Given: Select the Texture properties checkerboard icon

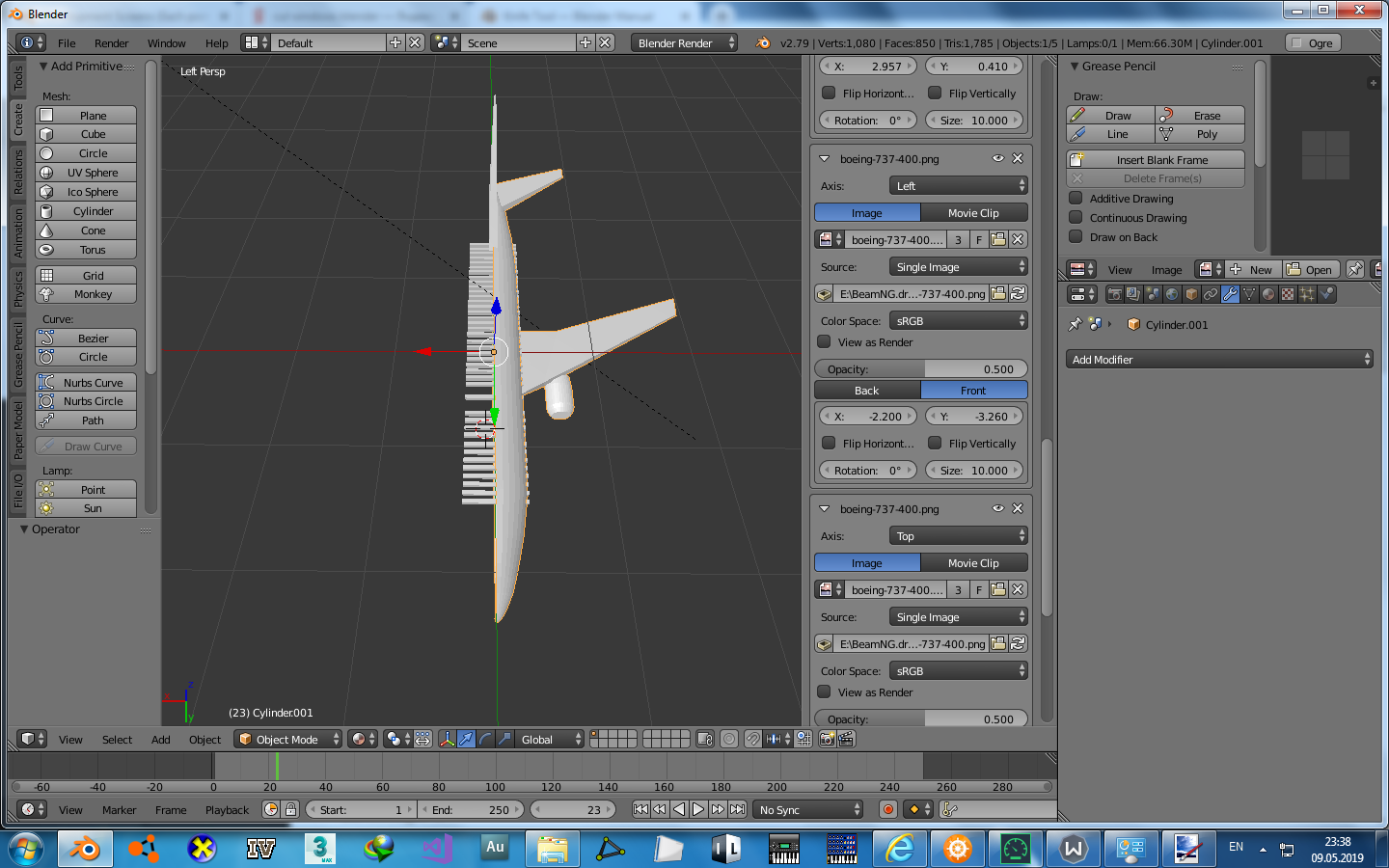Looking at the screenshot, I should [x=1288, y=294].
